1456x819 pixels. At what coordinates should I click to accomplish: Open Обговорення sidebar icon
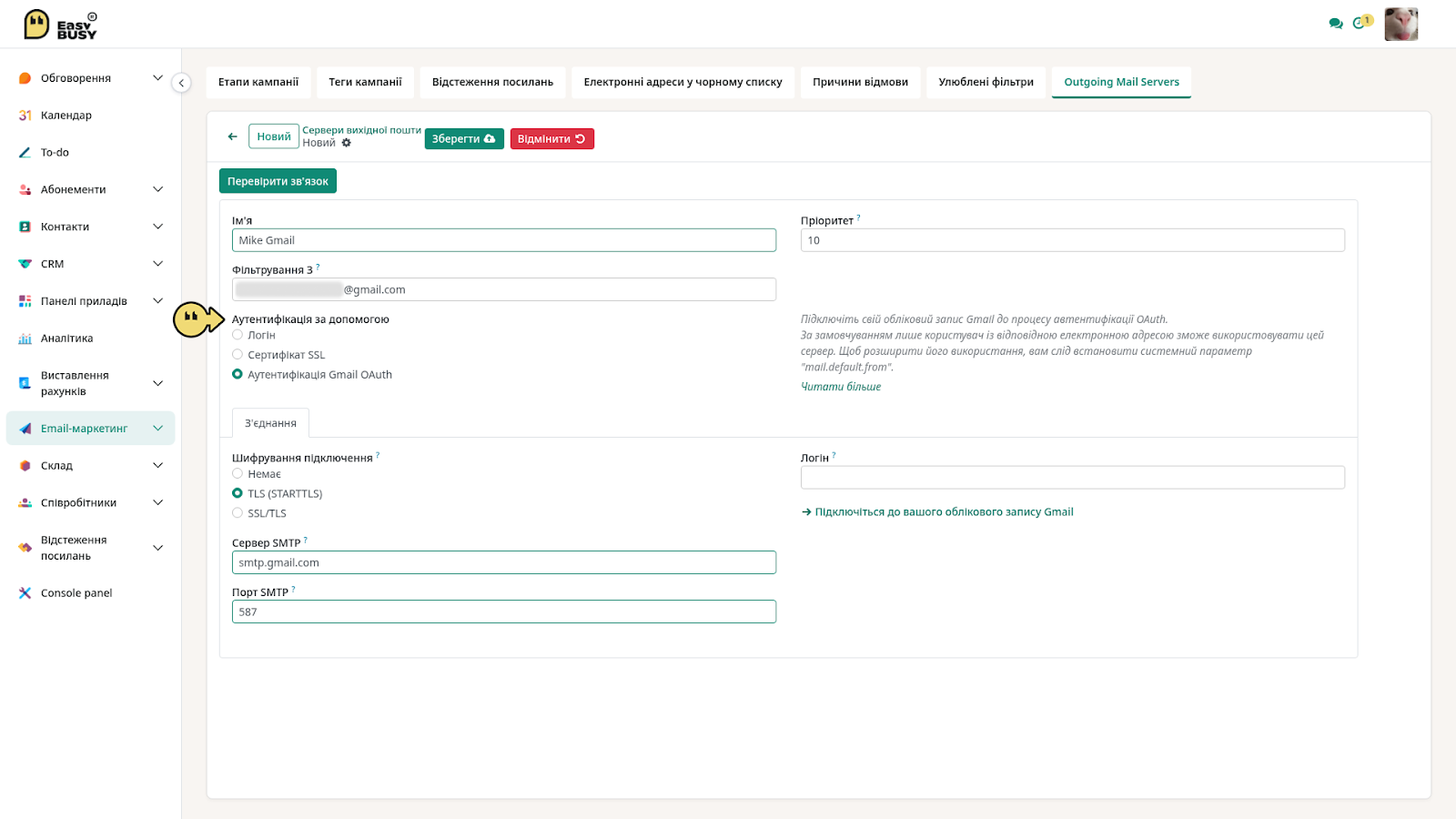click(x=25, y=78)
